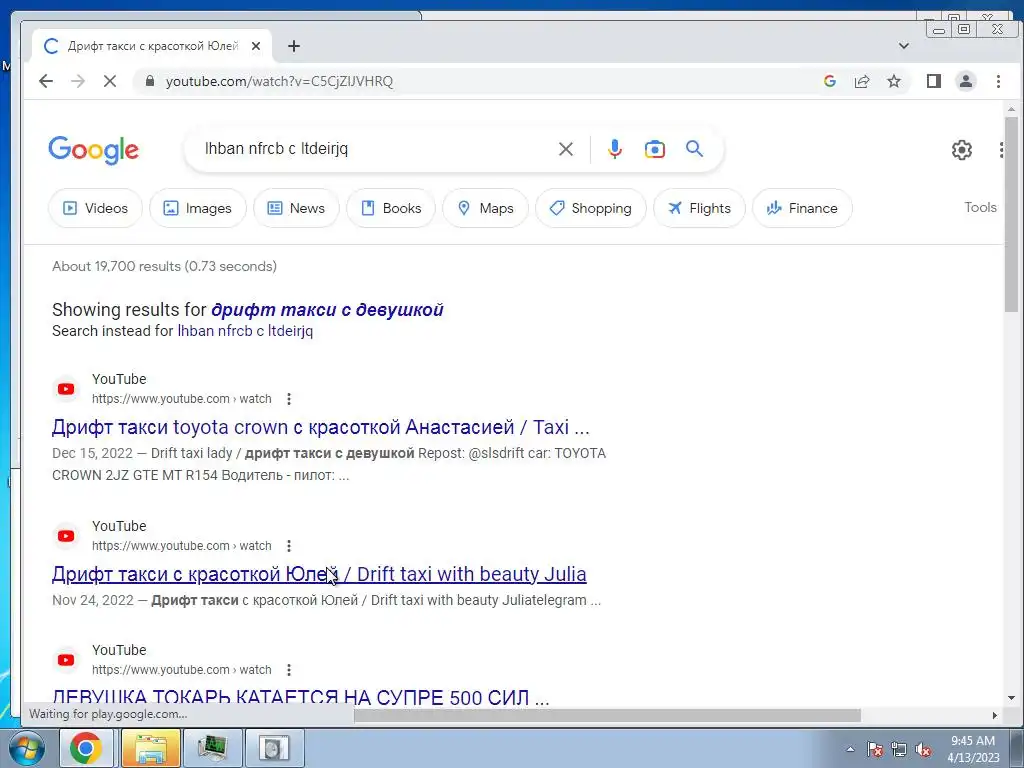This screenshot has height=768, width=1024.
Task: Switch to Books results filter
Action: point(391,208)
